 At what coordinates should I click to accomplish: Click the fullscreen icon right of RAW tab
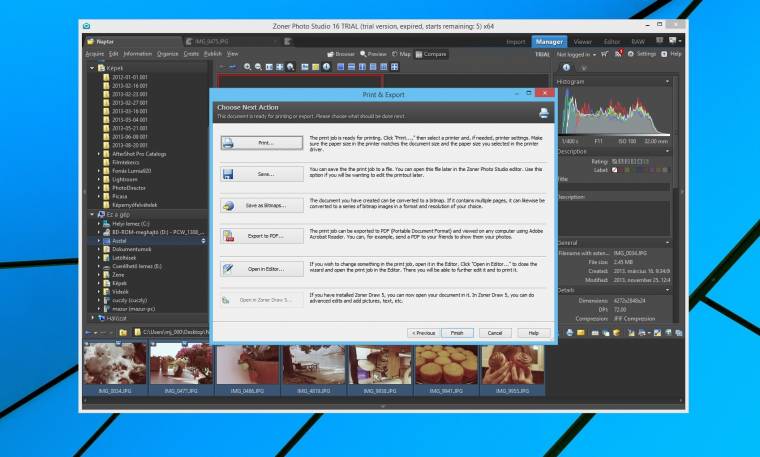pyautogui.click(x=660, y=41)
